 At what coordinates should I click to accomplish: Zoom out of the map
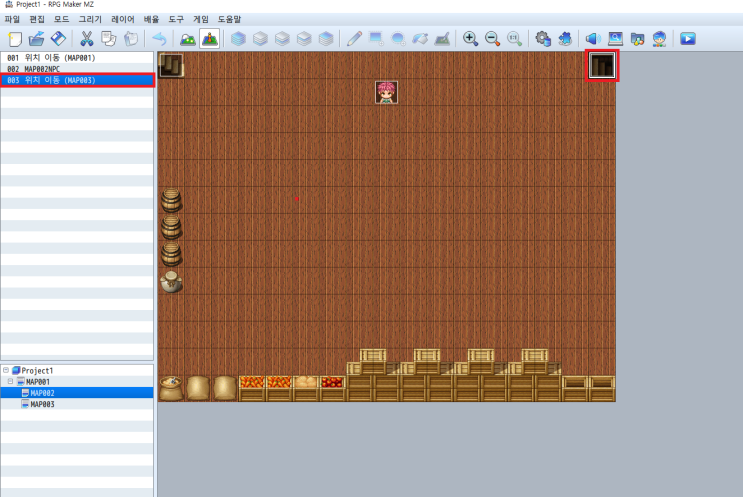(492, 39)
